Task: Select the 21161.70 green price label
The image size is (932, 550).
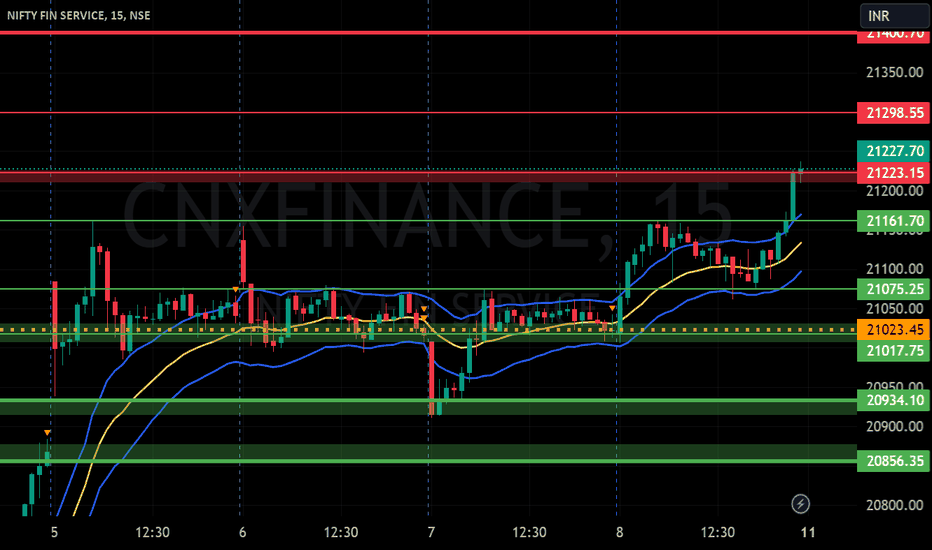Action: (893, 221)
